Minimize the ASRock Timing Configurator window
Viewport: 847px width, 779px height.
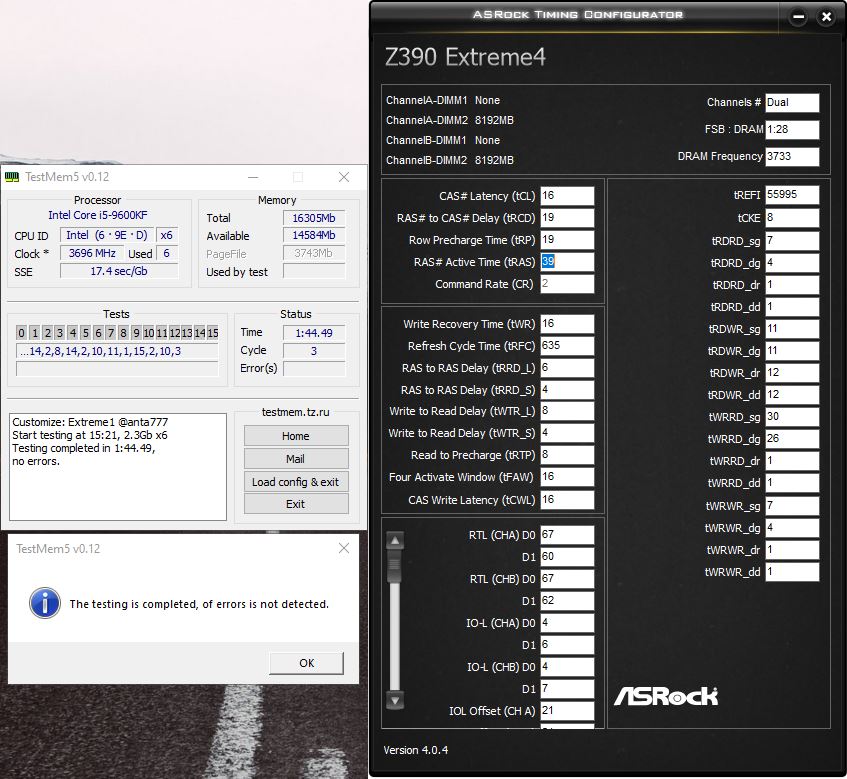(798, 17)
